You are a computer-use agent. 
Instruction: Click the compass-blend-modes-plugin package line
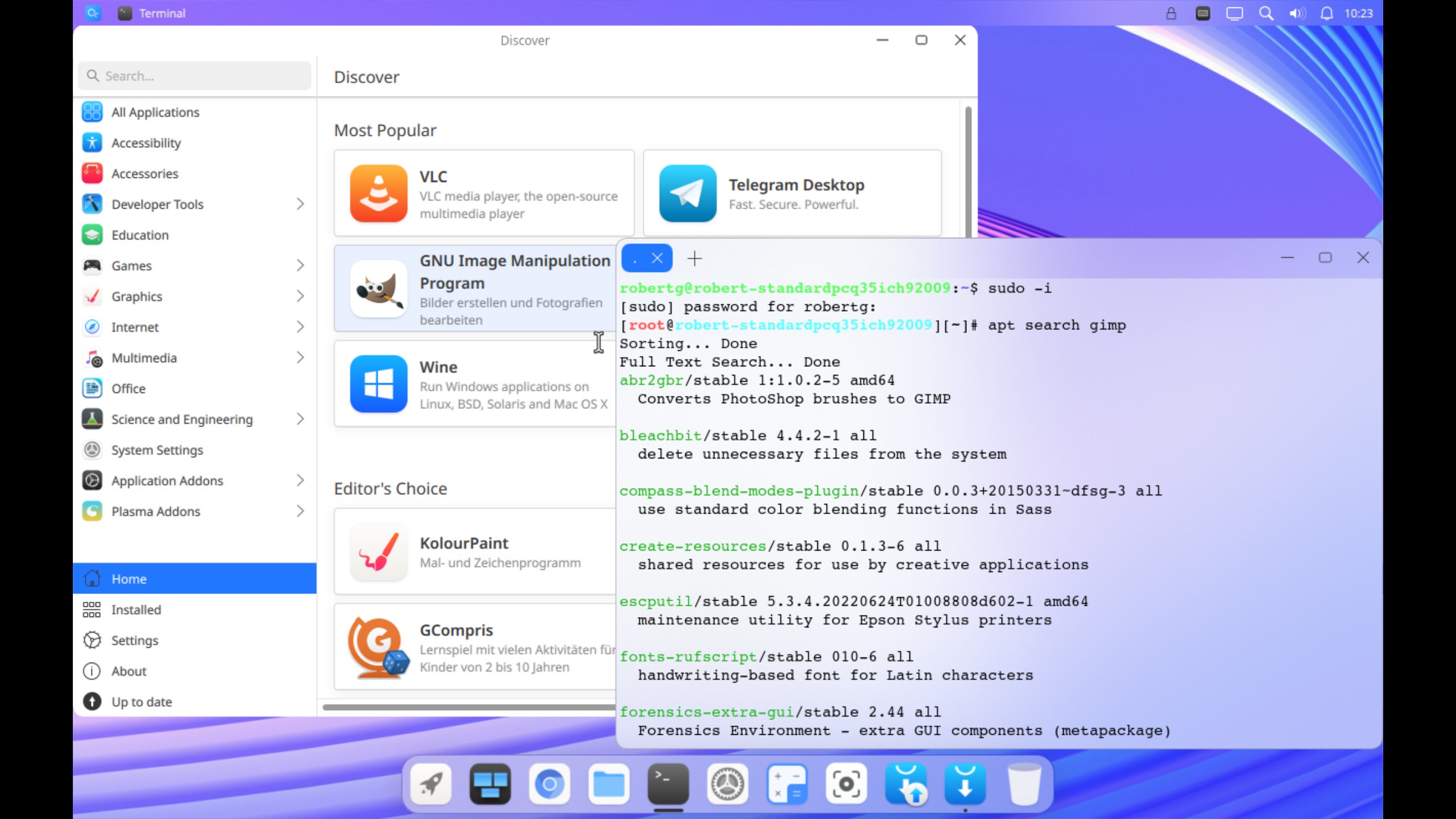[x=890, y=490]
